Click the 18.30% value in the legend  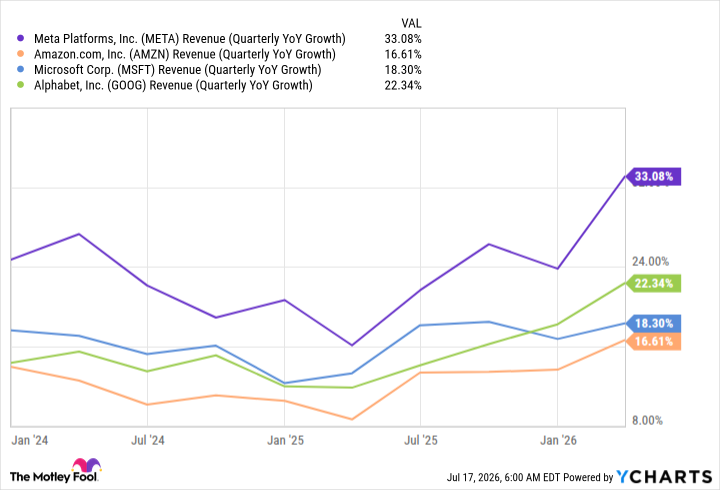pyautogui.click(x=403, y=70)
